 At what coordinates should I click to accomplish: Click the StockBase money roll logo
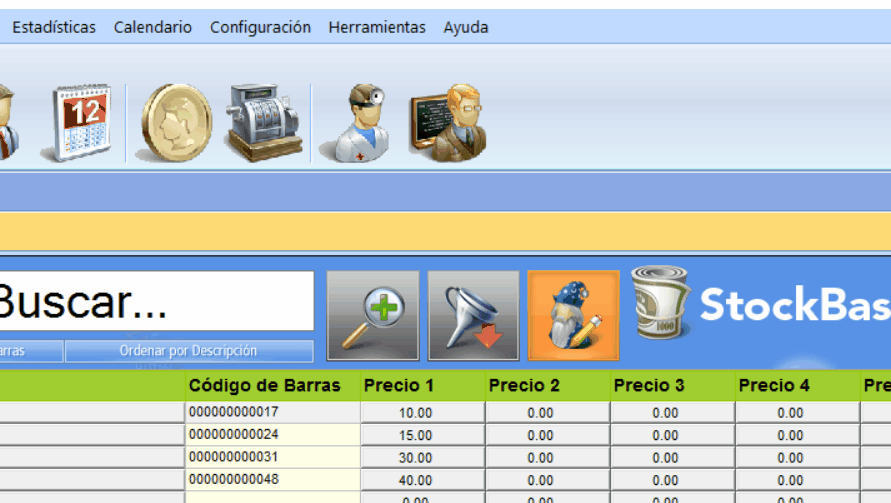661,303
